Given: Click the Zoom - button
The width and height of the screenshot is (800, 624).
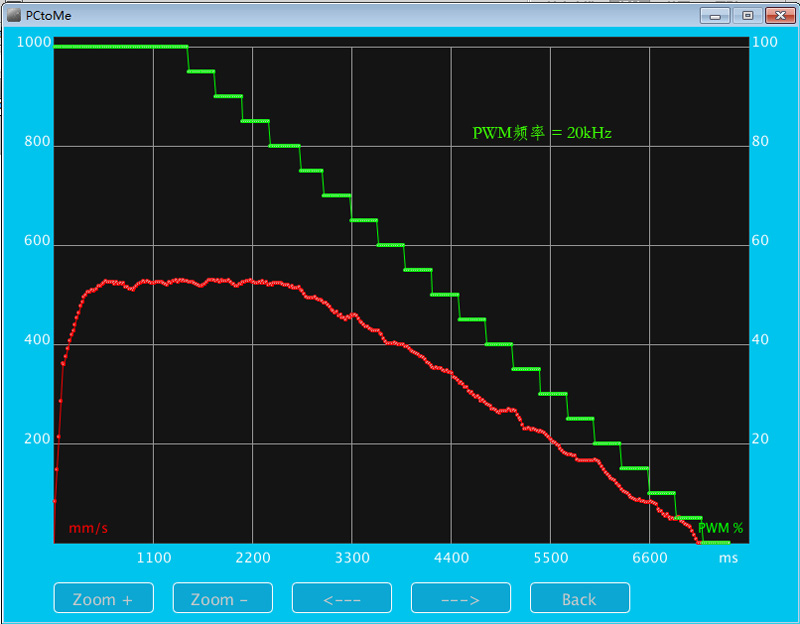Looking at the screenshot, I should click(x=223, y=597).
